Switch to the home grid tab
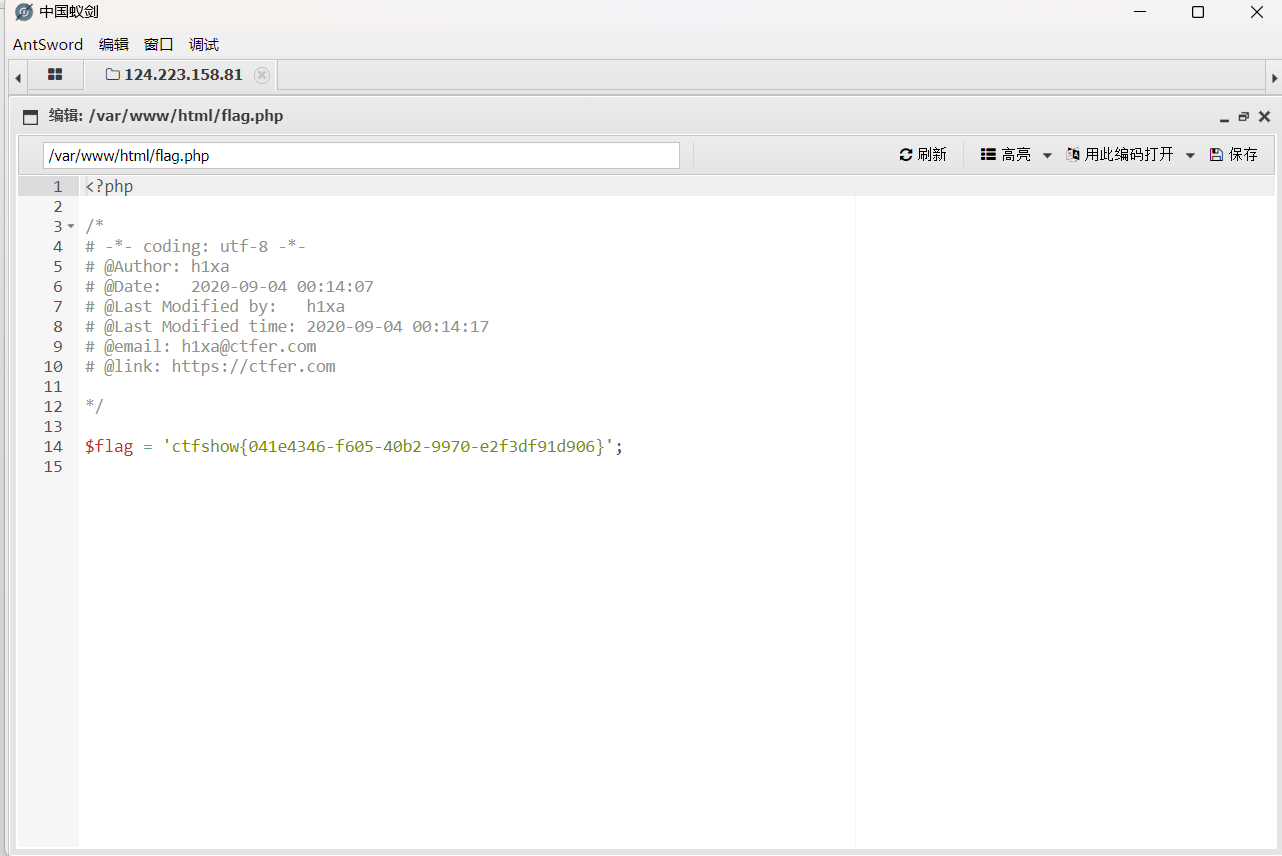This screenshot has width=1282, height=856. (x=55, y=75)
